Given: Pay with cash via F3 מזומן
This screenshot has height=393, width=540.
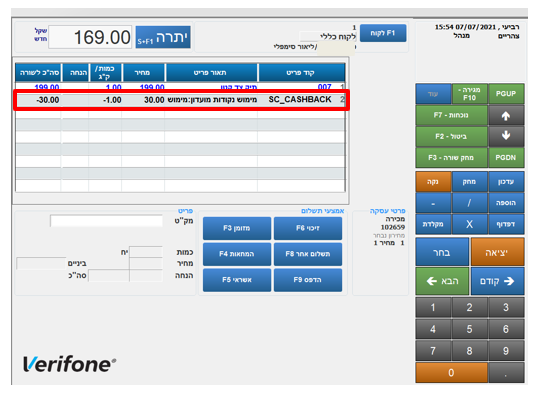Looking at the screenshot, I should click(237, 228).
